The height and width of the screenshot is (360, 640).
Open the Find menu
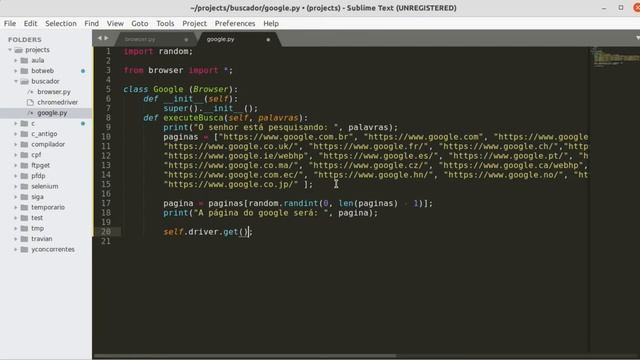(91, 24)
